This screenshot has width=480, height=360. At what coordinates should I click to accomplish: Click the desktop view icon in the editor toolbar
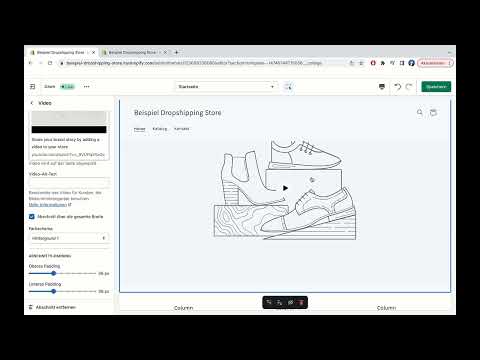pos(382,87)
